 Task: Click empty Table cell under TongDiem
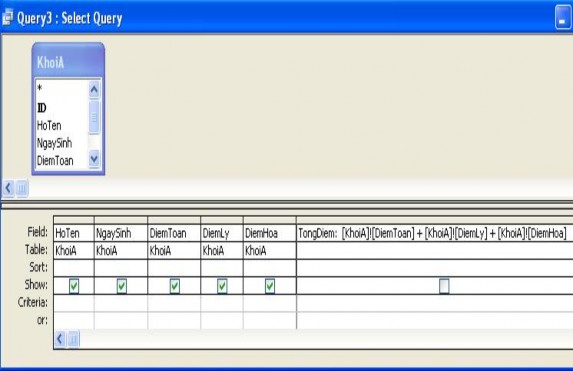[x=435, y=250]
